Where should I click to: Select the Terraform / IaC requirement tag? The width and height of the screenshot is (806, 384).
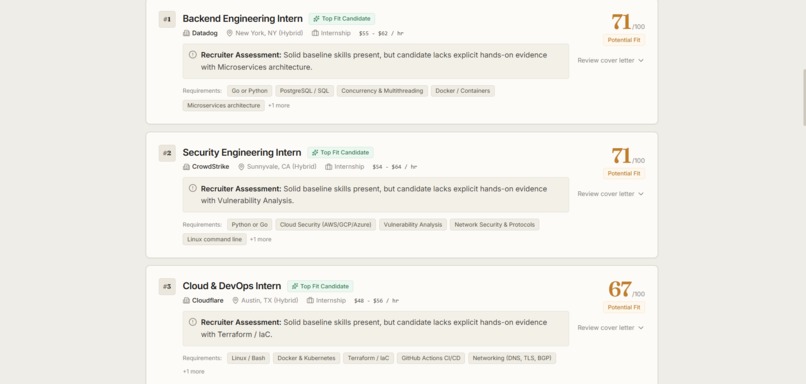point(368,358)
